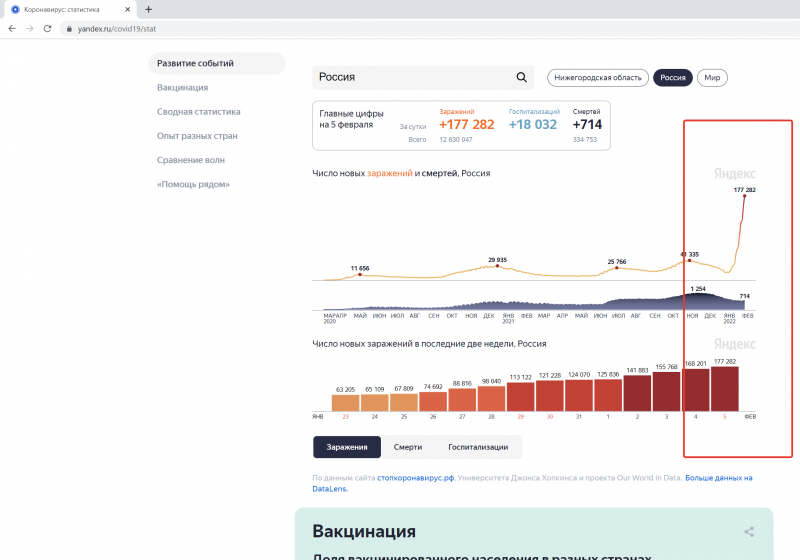Select the Коронавирус: статистика browser tab

click(71, 9)
